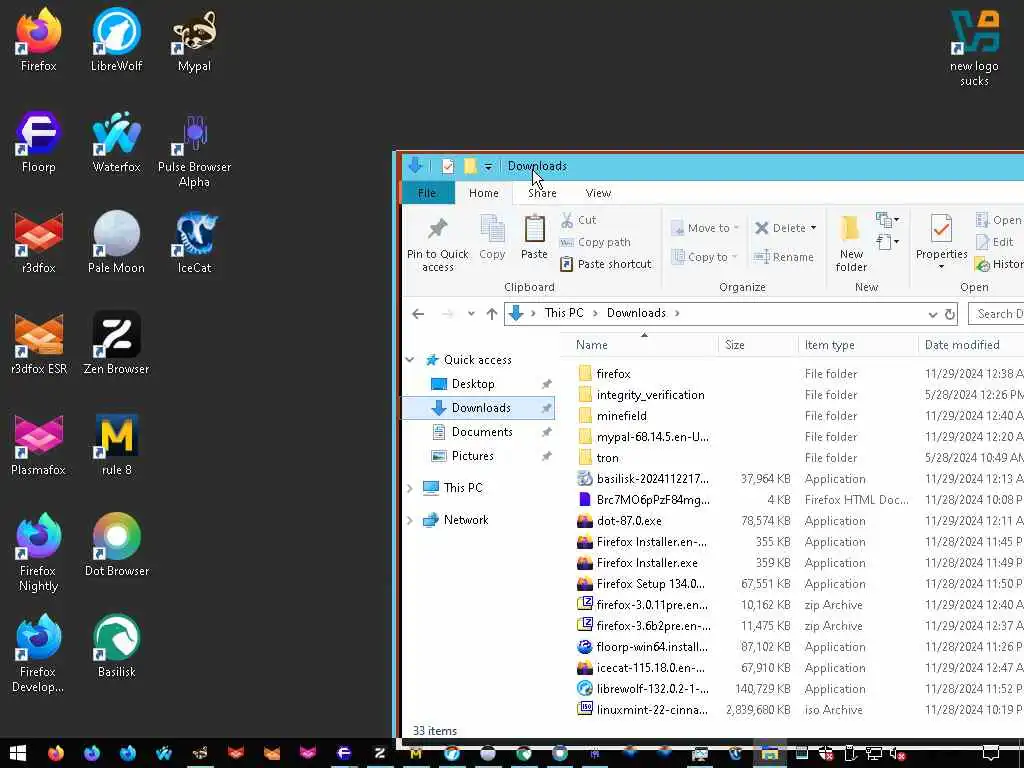Screen dimensions: 1024x768
Task: Select the Floorp desktop shortcut
Action: pyautogui.click(x=39, y=141)
